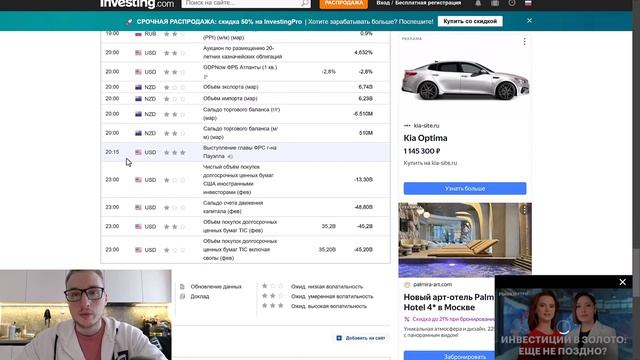Open Объём покупок ценных бумаг TIC (фев)
This screenshot has width=640, height=360.
pos(240,226)
